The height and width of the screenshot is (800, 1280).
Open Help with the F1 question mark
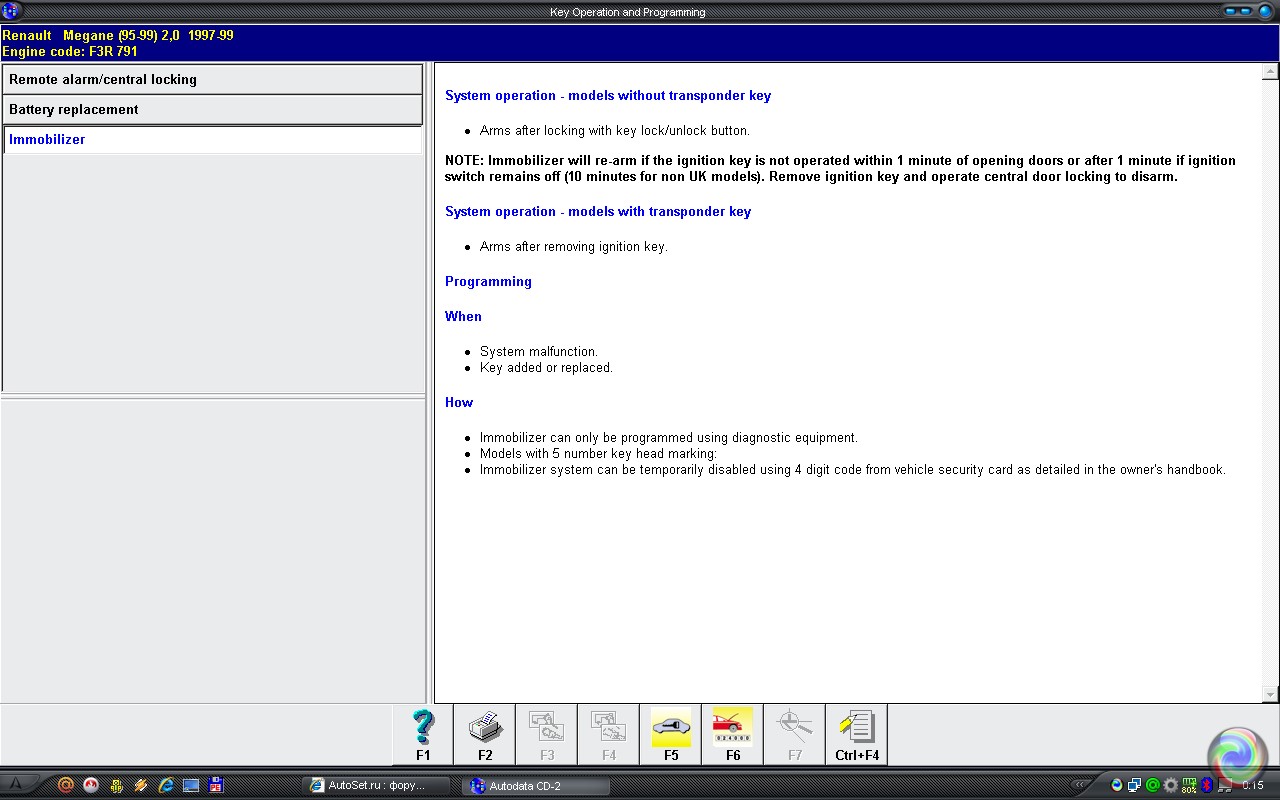(423, 734)
